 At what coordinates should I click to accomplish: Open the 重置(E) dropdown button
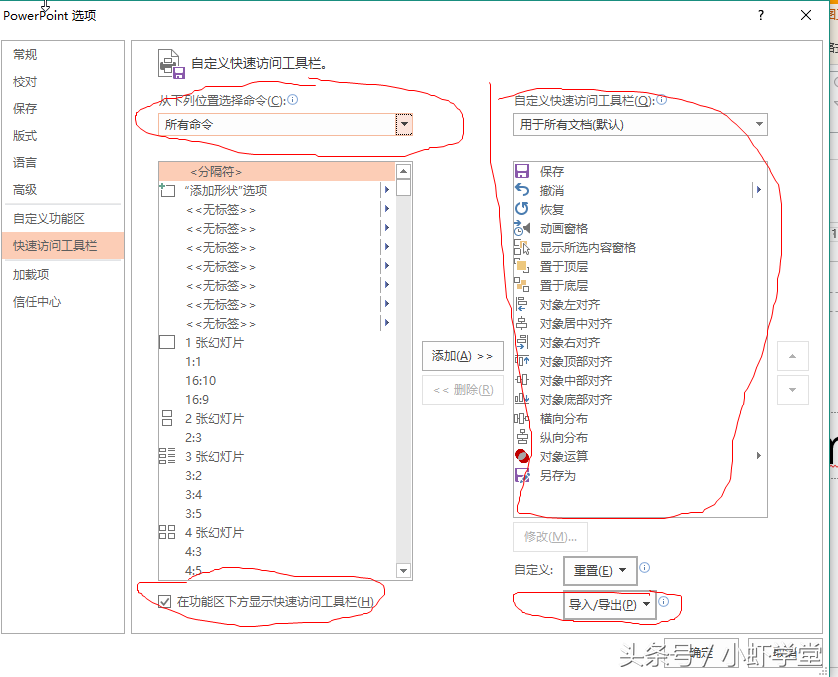[600, 571]
